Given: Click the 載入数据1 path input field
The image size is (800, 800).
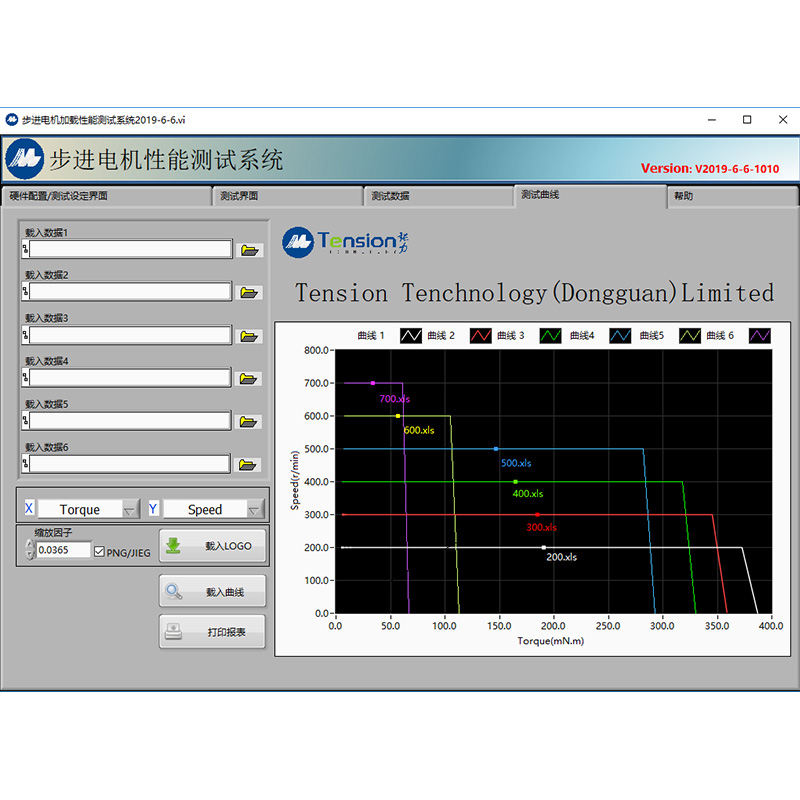Looking at the screenshot, I should click(130, 250).
